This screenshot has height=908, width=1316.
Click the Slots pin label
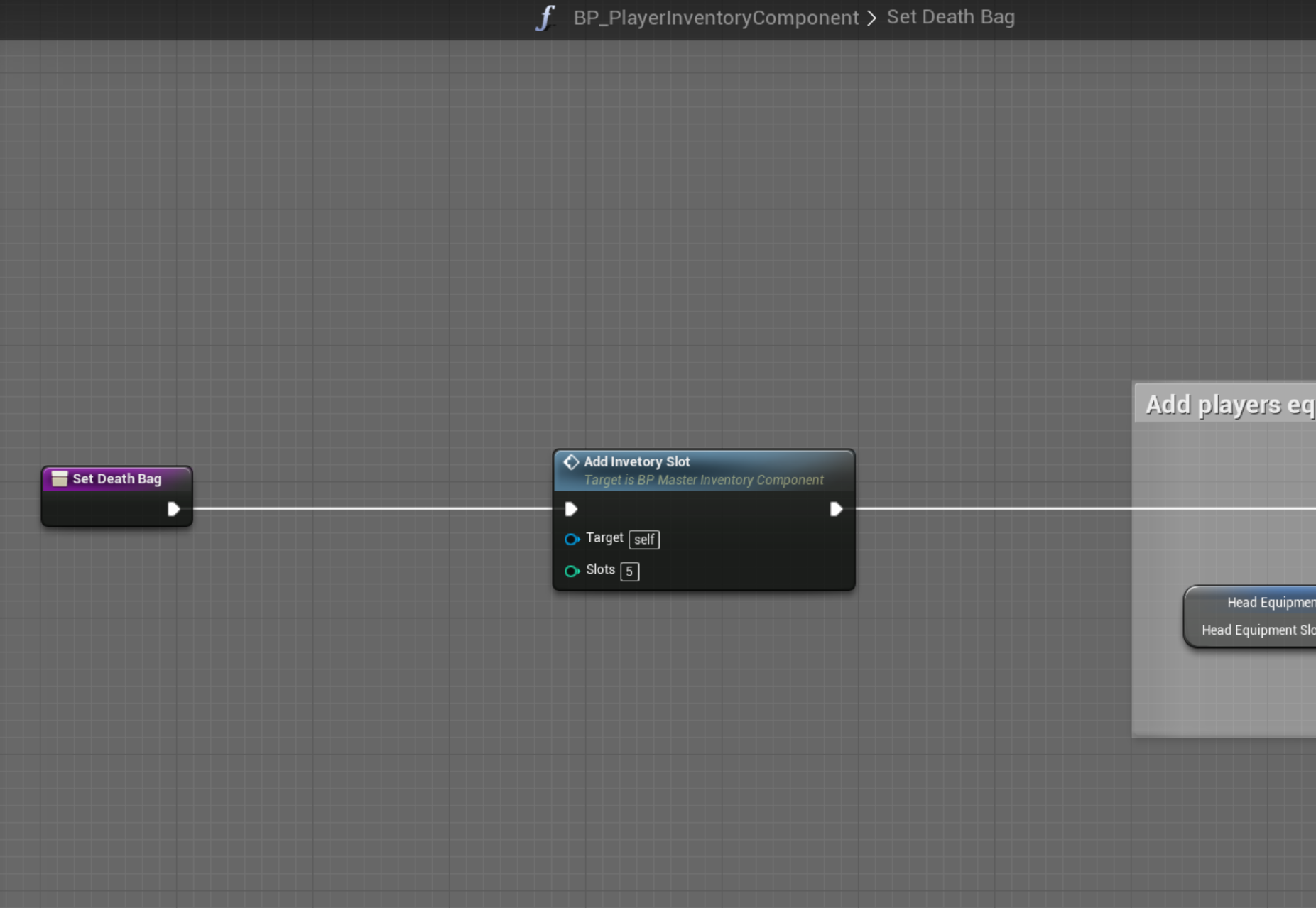point(600,569)
